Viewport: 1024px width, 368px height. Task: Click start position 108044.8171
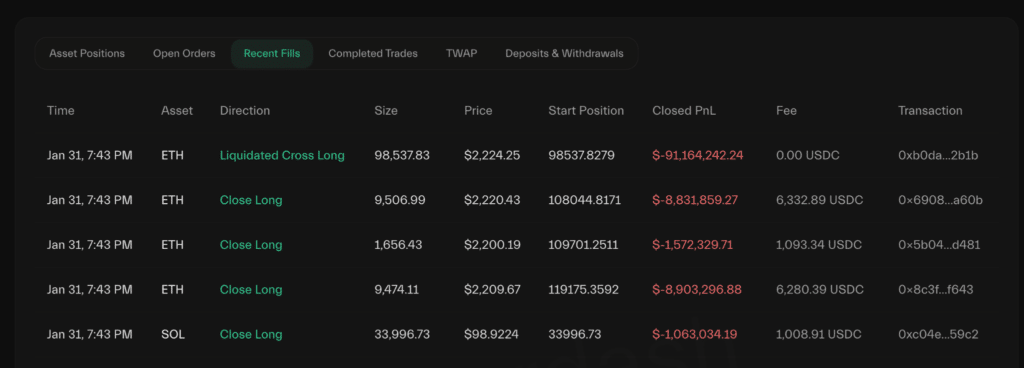583,200
